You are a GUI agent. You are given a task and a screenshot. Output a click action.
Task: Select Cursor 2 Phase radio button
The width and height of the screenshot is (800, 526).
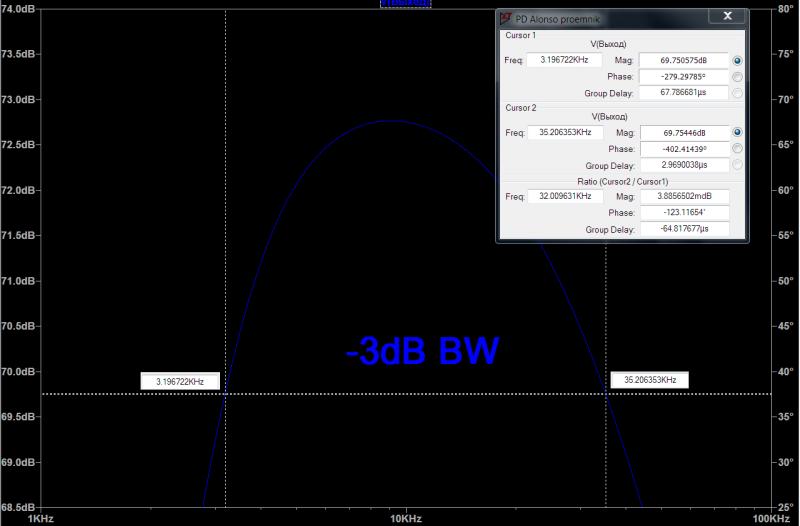[x=737, y=148]
